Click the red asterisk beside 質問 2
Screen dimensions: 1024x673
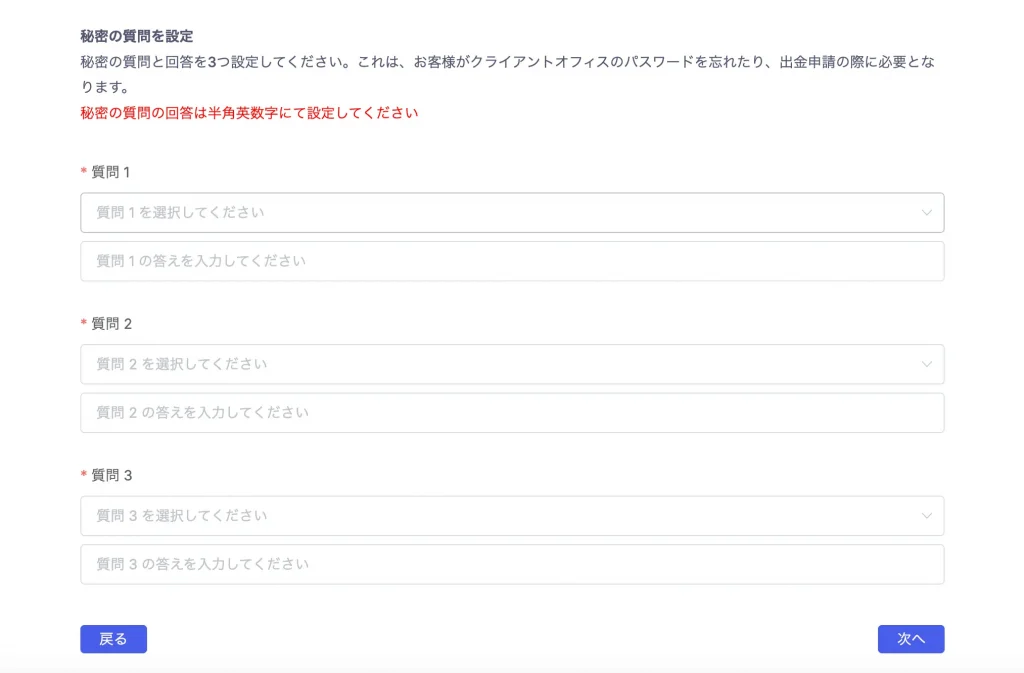tap(84, 322)
